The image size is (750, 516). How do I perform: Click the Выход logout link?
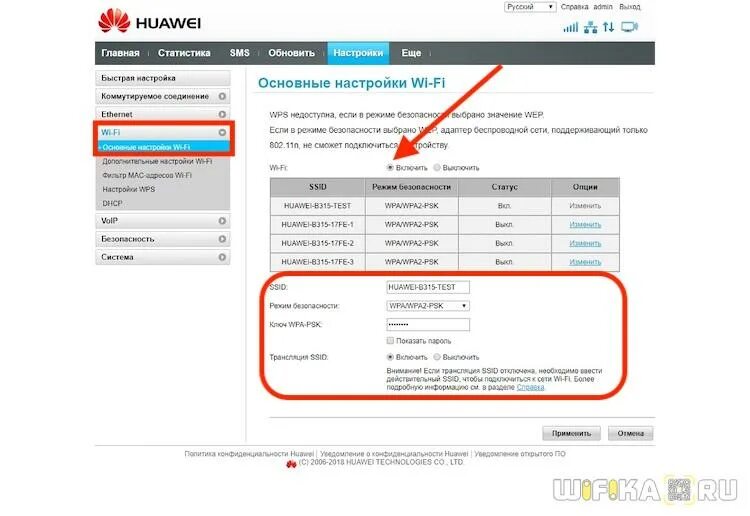click(x=629, y=7)
